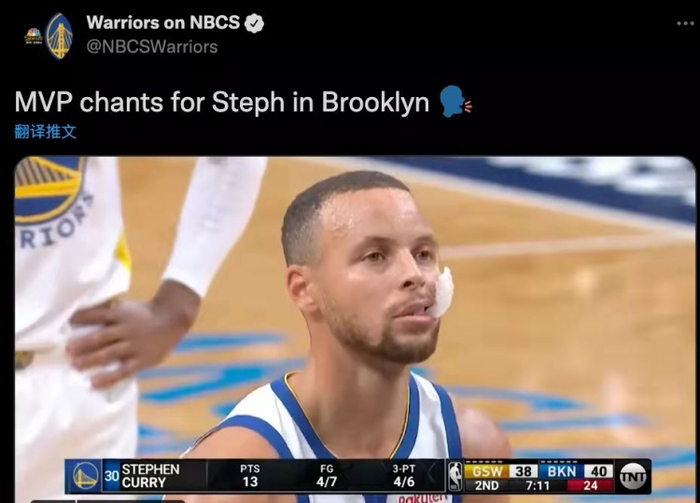Click the NBA logo in score bar
The height and width of the screenshot is (503, 700).
pos(454,476)
